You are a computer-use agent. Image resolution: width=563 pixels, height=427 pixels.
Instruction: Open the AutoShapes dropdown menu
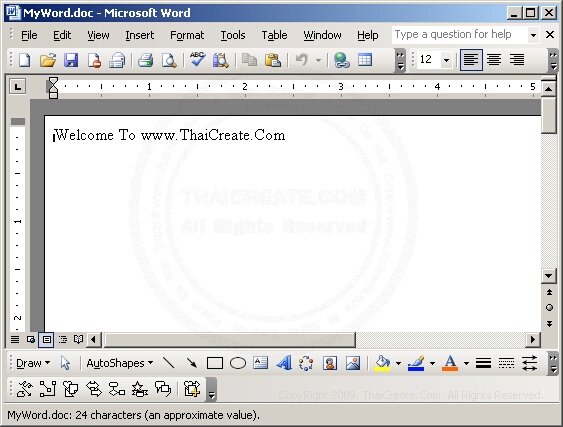point(120,363)
